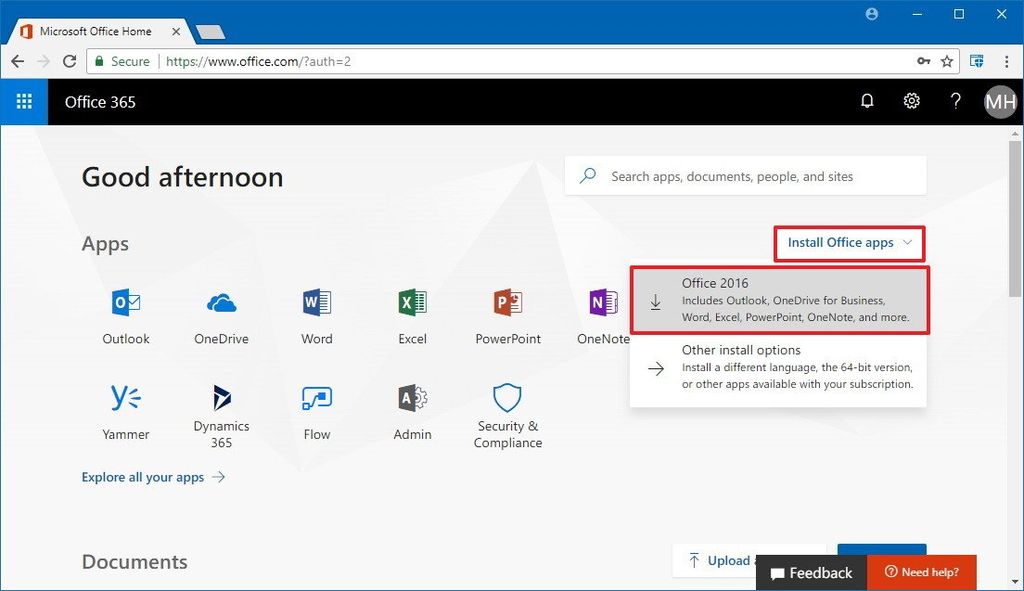Open OneNote

[x=603, y=308]
